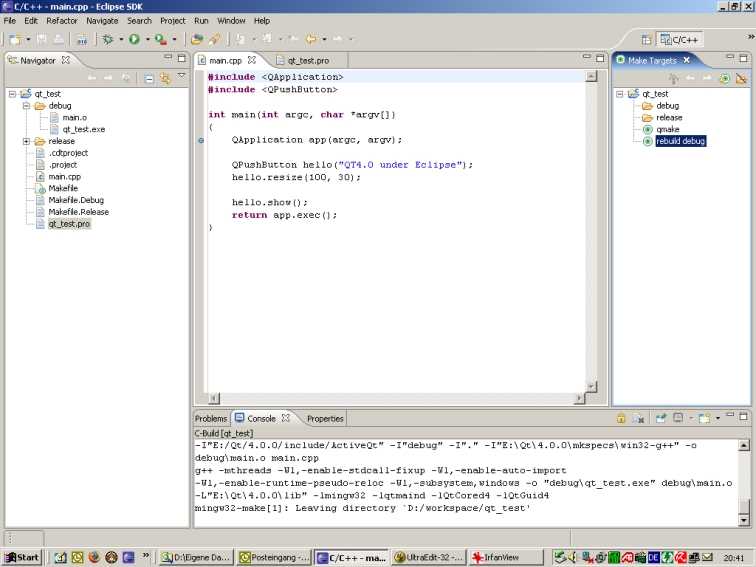Close the Navigator view tab
756x567 pixels.
click(66, 60)
